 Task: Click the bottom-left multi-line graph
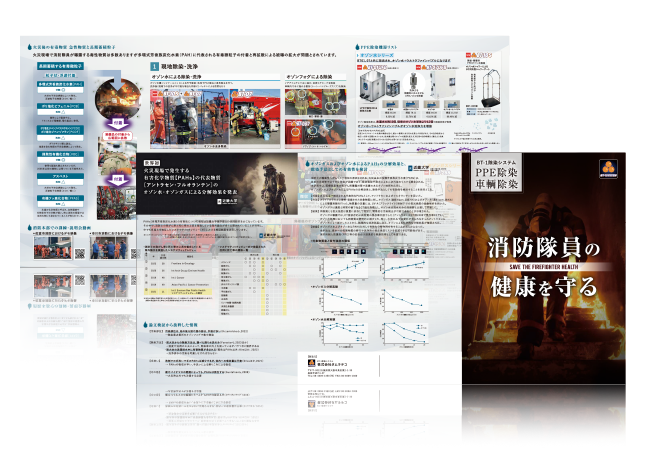tap(344, 334)
